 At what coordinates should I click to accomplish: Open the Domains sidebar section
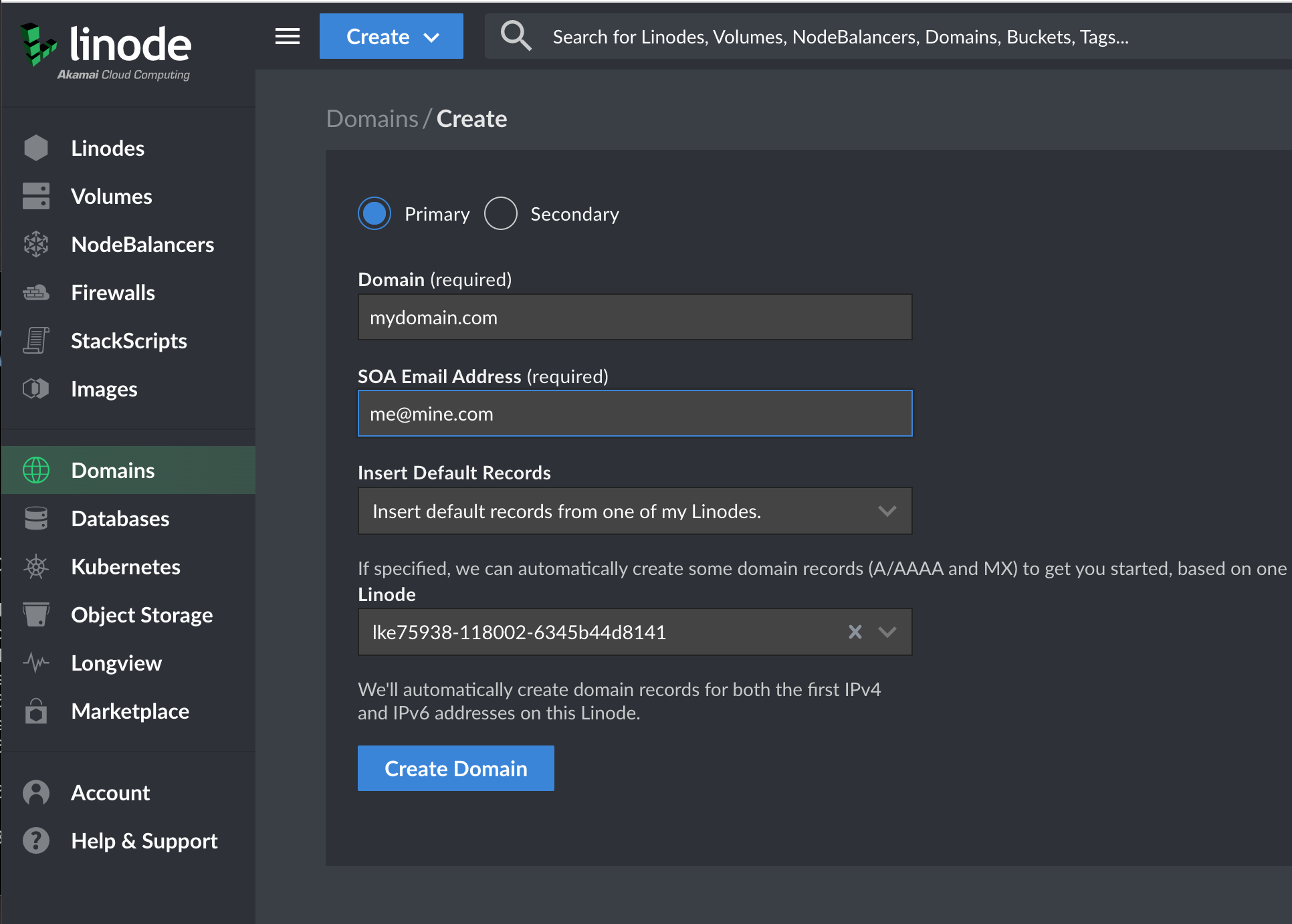(112, 470)
